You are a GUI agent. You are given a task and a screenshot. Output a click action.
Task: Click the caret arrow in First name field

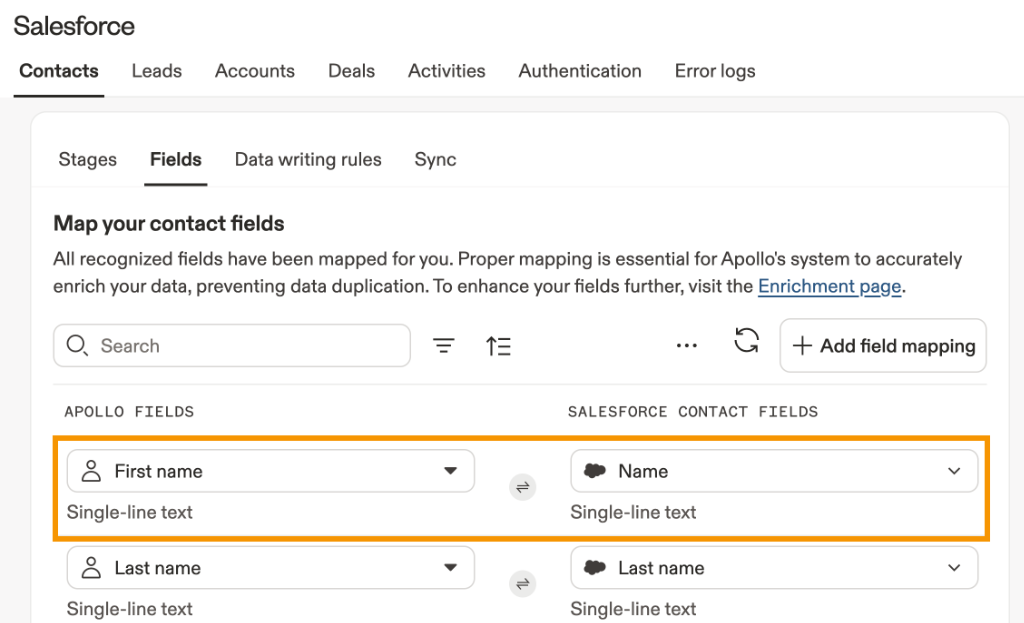(450, 471)
